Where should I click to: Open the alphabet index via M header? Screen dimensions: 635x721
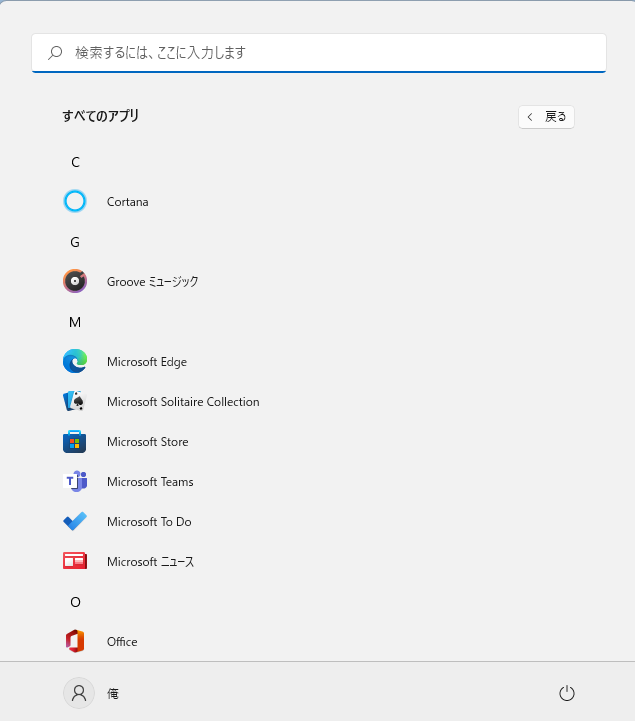point(75,322)
